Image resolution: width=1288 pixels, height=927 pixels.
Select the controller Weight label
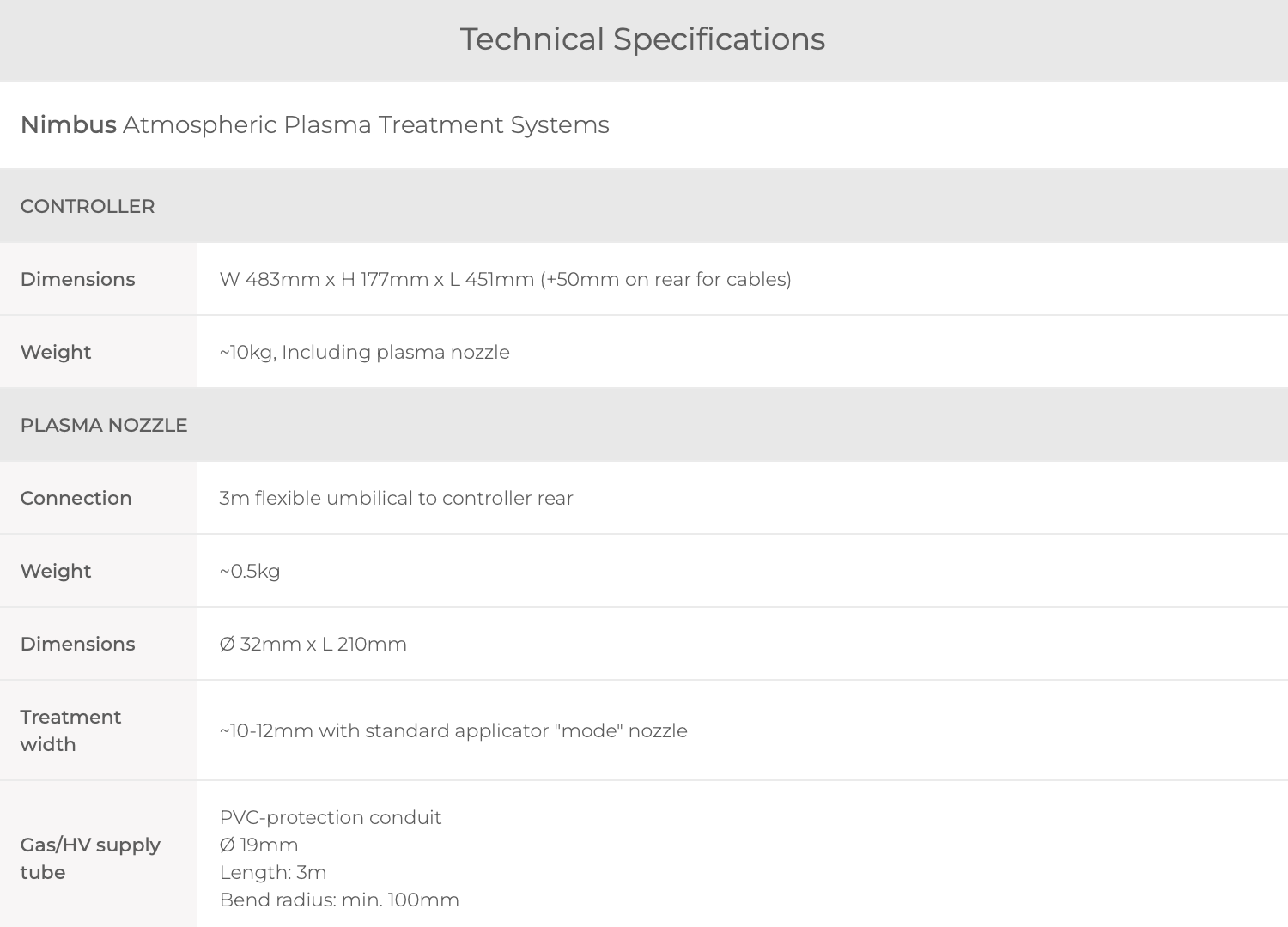56,353
